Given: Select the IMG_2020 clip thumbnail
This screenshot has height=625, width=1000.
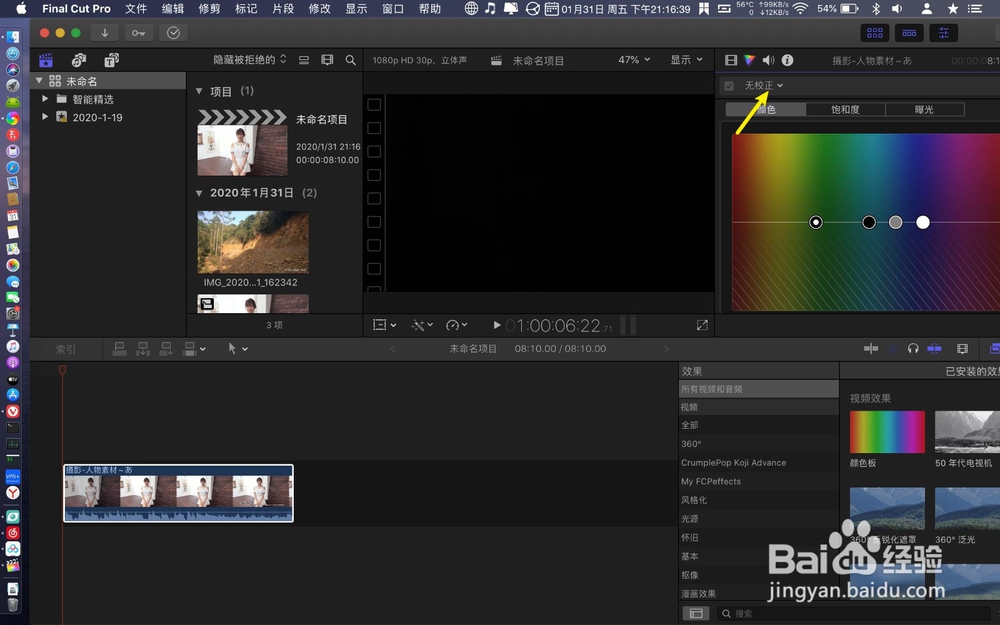Looking at the screenshot, I should [253, 242].
